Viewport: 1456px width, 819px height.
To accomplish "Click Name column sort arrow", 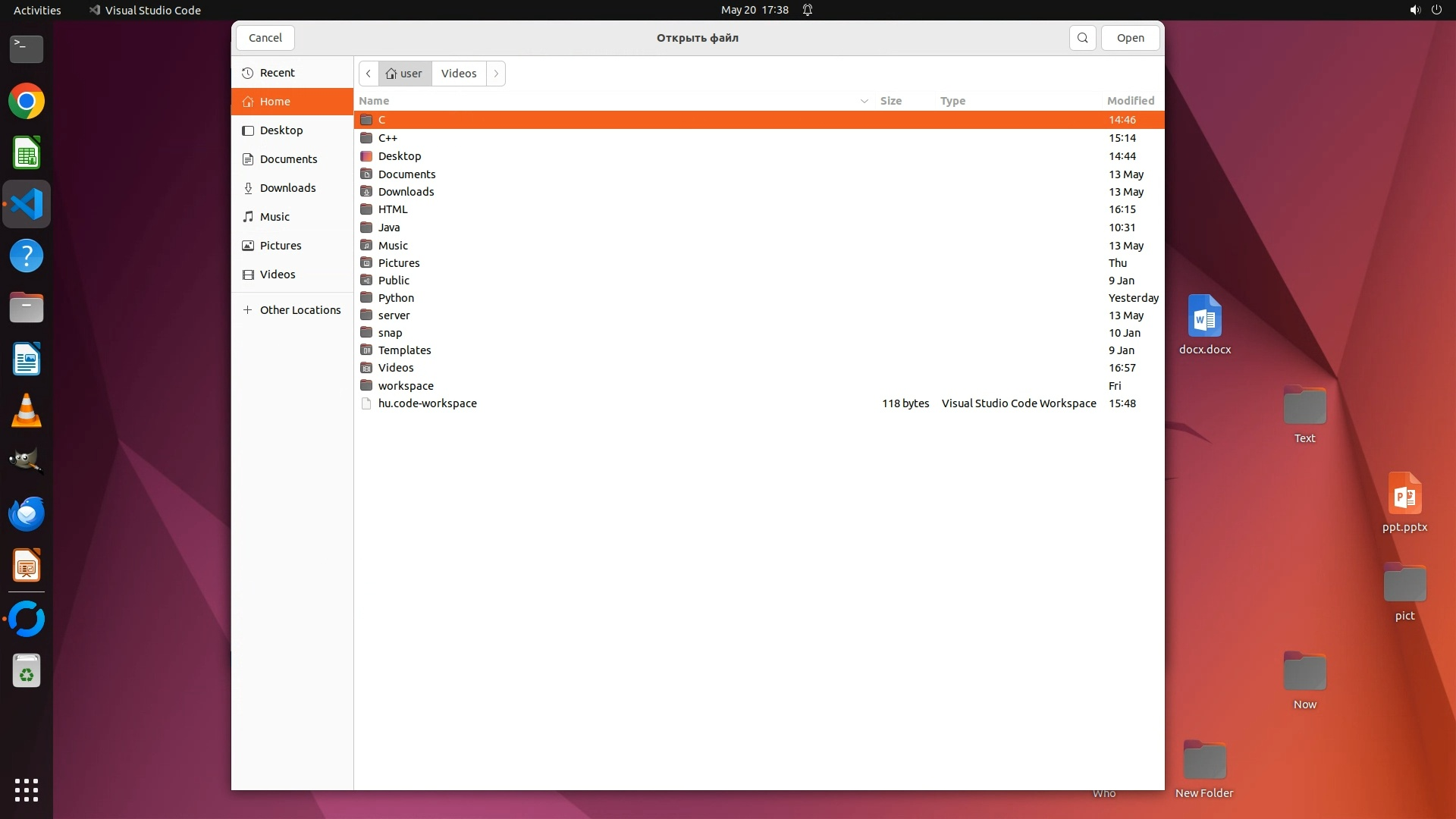I will point(864,101).
